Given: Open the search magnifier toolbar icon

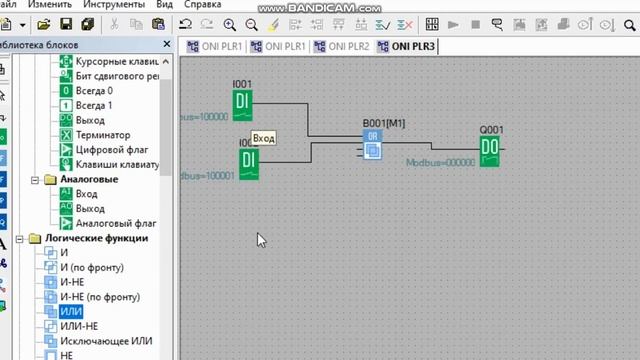Looking at the screenshot, I should click(629, 25).
